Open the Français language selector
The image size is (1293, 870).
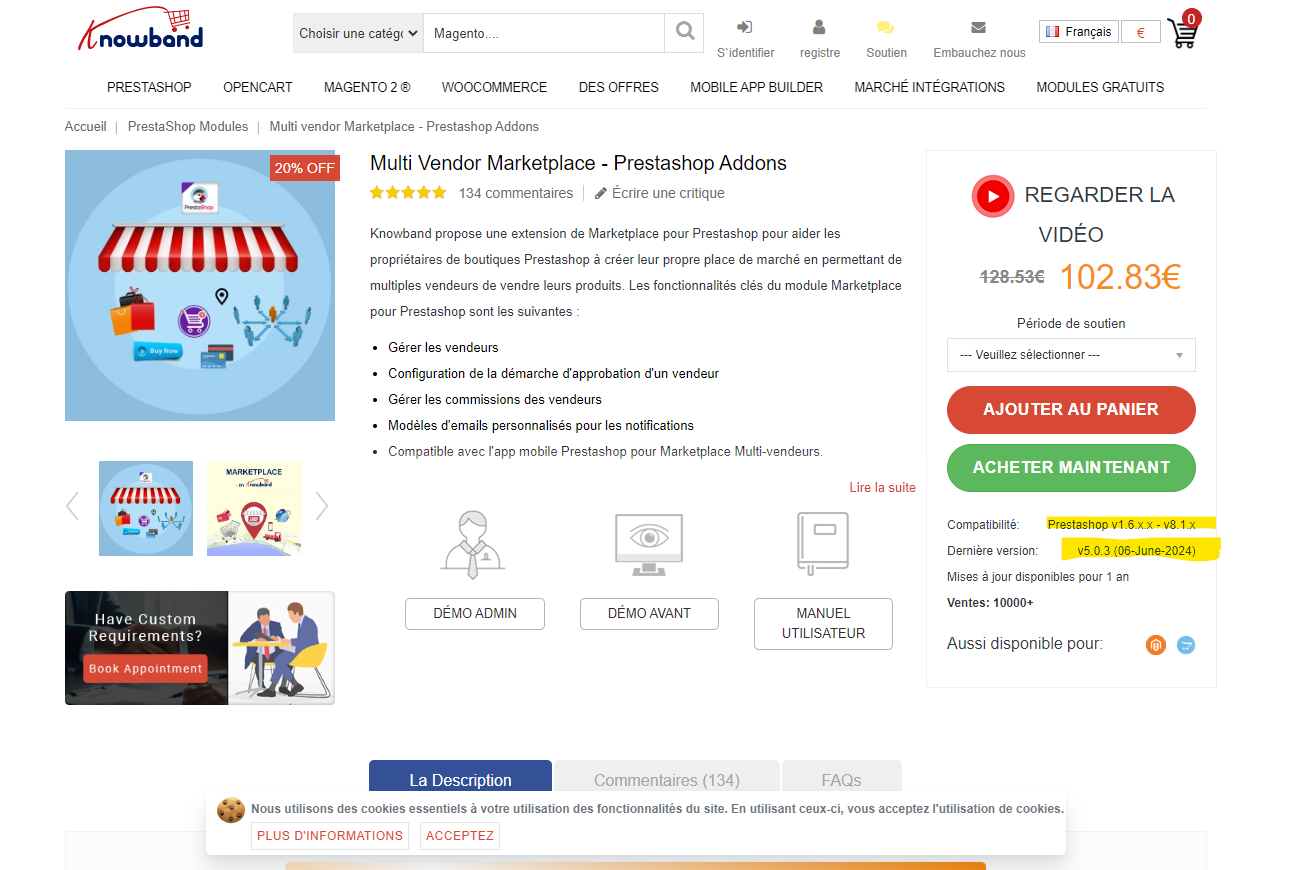tap(1078, 32)
